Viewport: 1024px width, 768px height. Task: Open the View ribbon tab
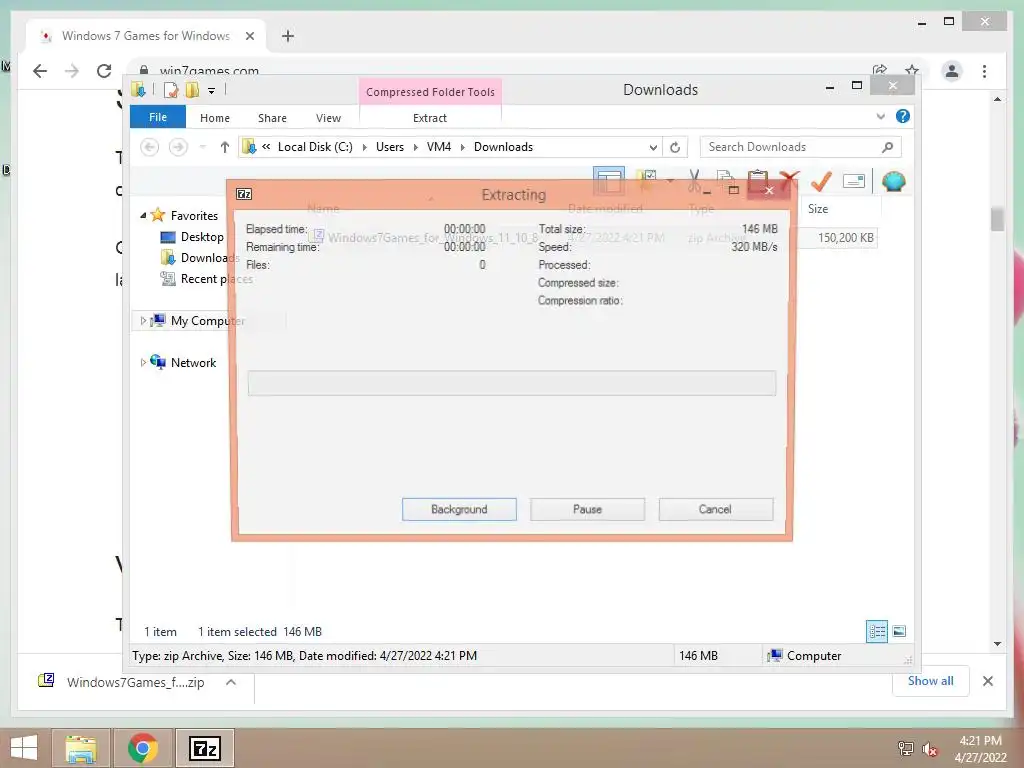click(328, 118)
